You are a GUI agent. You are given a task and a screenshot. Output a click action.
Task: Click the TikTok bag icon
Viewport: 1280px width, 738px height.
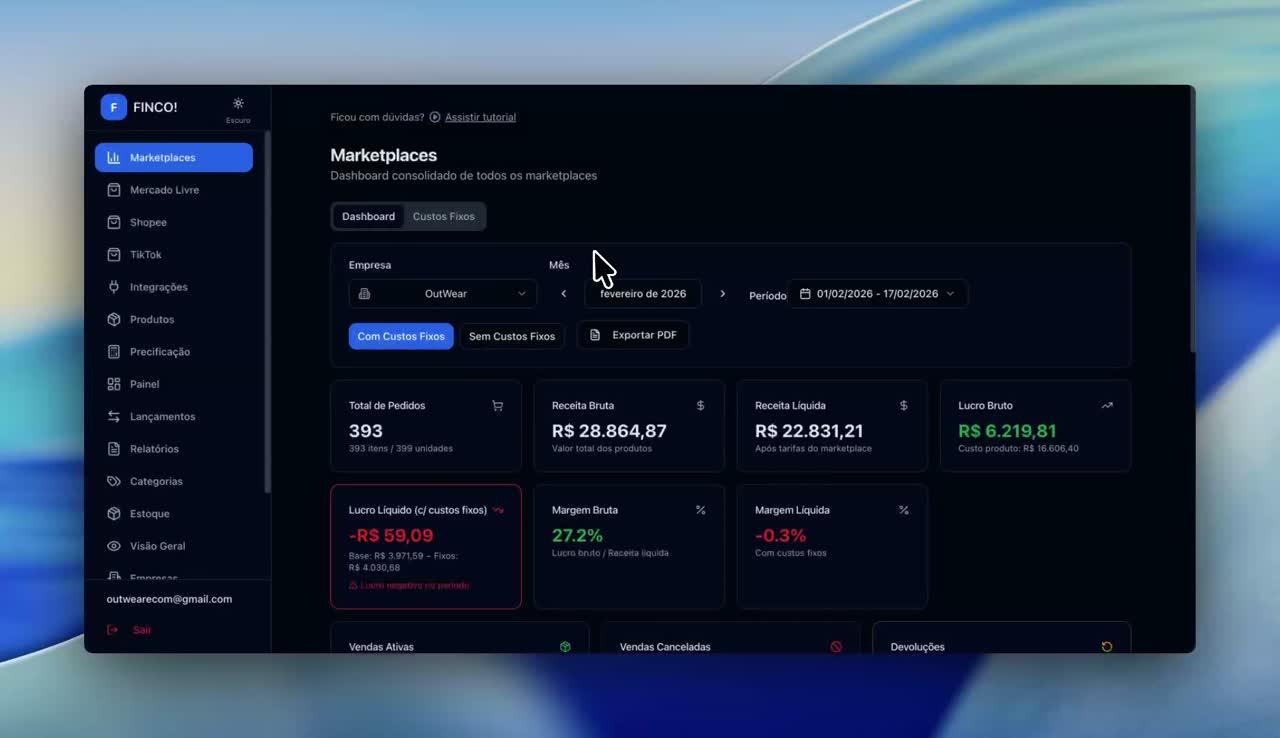pyautogui.click(x=114, y=254)
